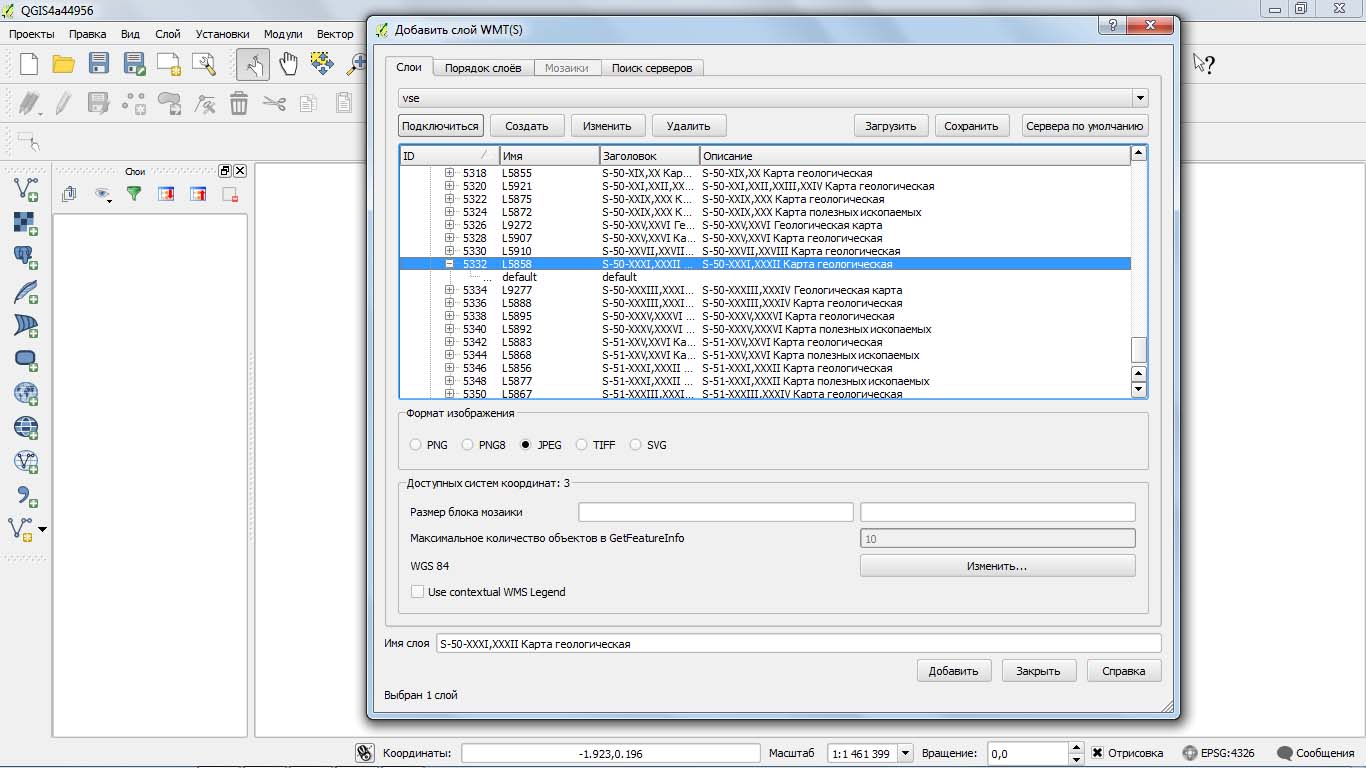Screen dimensions: 1366x768
Task: Open the 'vse' server connection dropdown
Action: (1139, 98)
